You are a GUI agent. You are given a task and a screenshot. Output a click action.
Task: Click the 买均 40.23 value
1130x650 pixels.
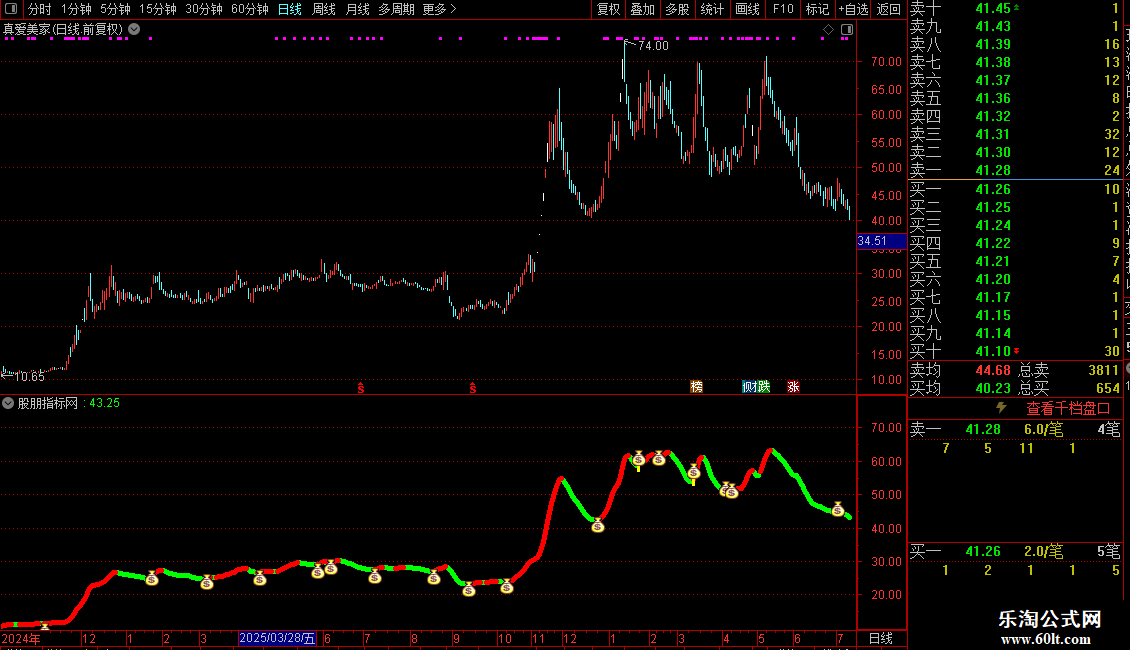[993, 388]
